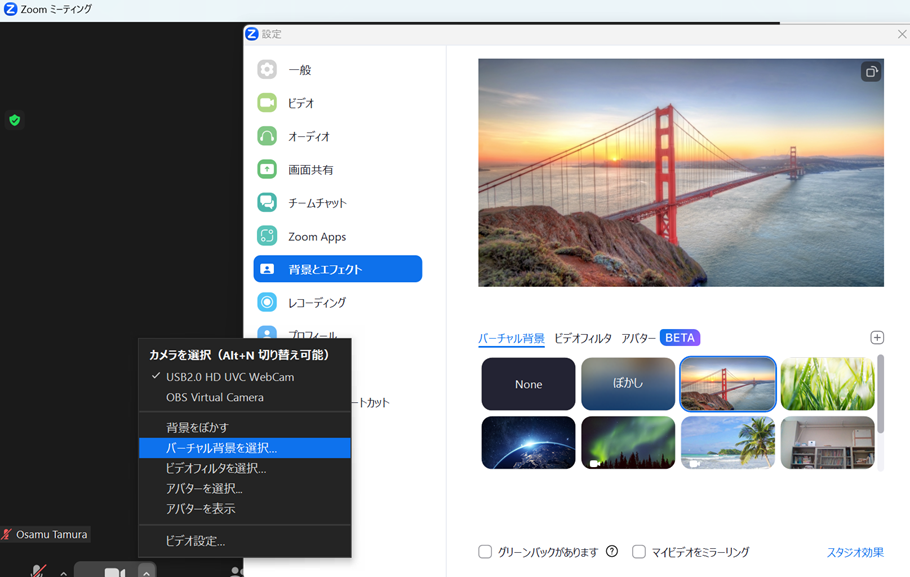Open the ビデオ settings section
This screenshot has width=910, height=577.
coord(300,103)
